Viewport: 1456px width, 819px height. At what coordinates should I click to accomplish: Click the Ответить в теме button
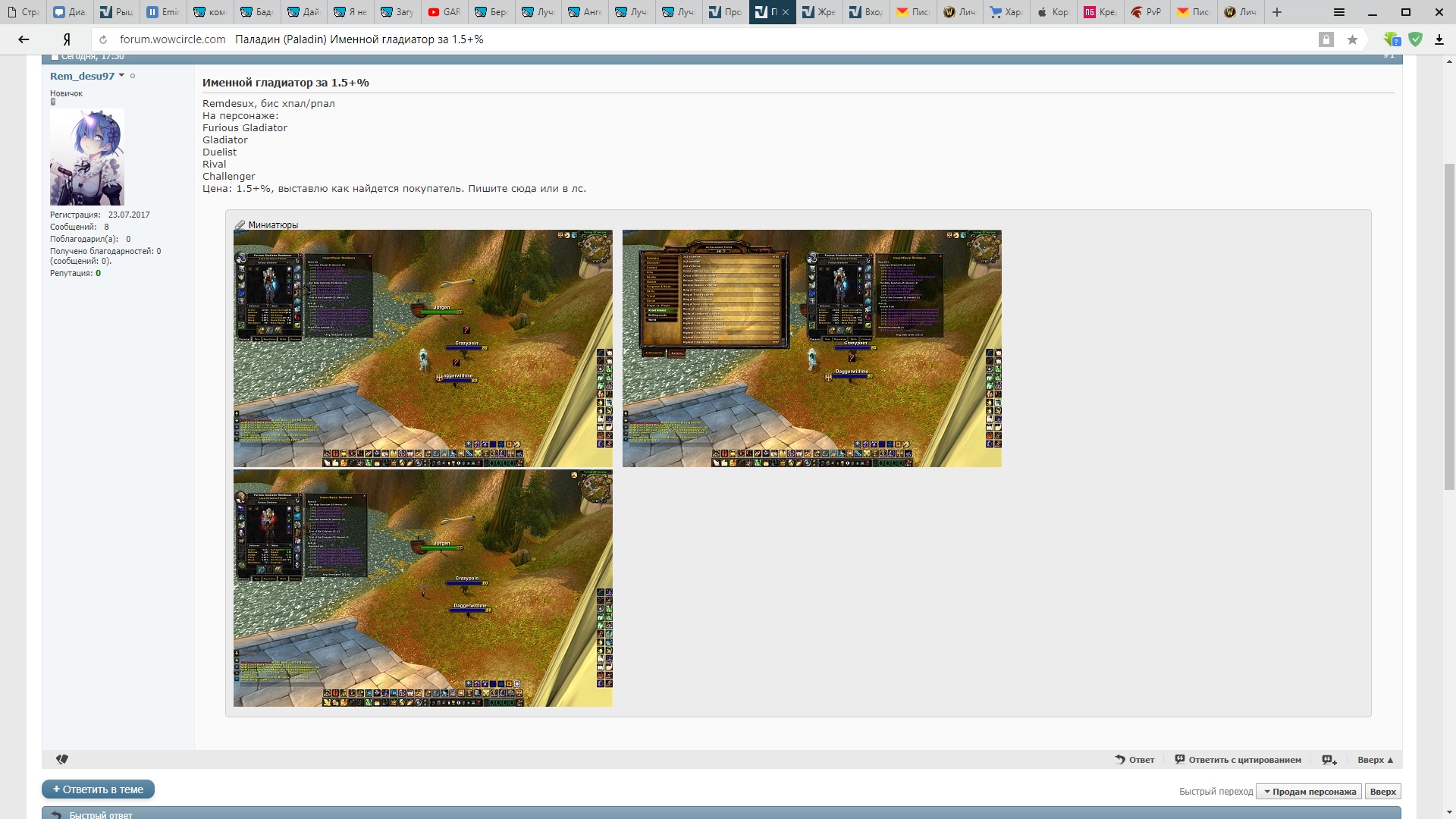[x=98, y=789]
